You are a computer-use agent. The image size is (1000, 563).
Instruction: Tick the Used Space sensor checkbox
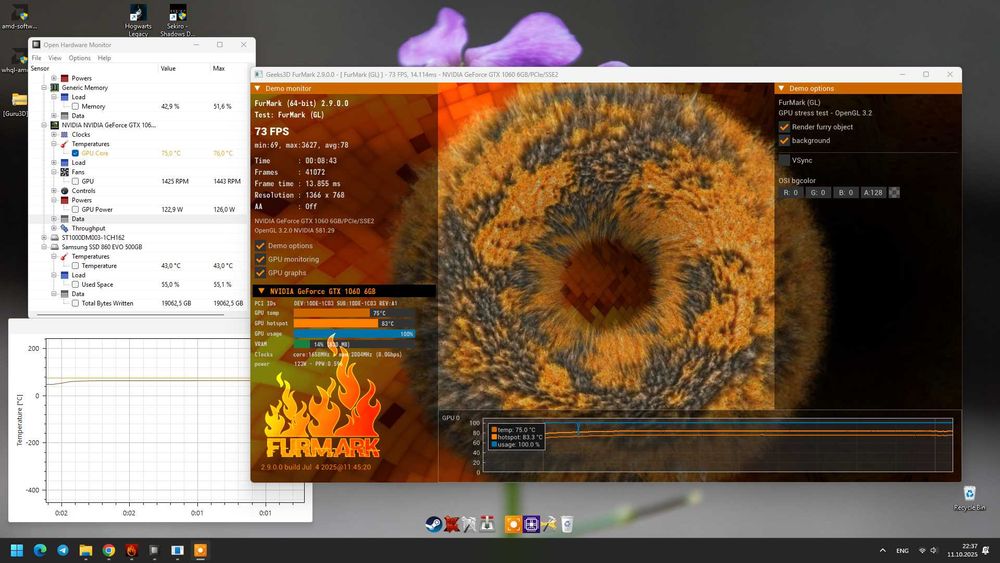tap(75, 284)
